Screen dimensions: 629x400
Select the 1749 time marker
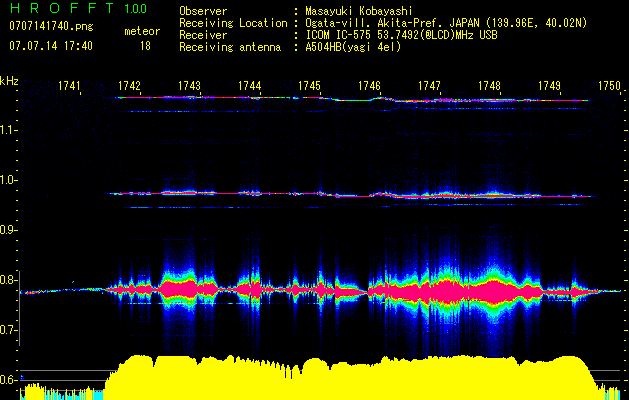pyautogui.click(x=549, y=86)
